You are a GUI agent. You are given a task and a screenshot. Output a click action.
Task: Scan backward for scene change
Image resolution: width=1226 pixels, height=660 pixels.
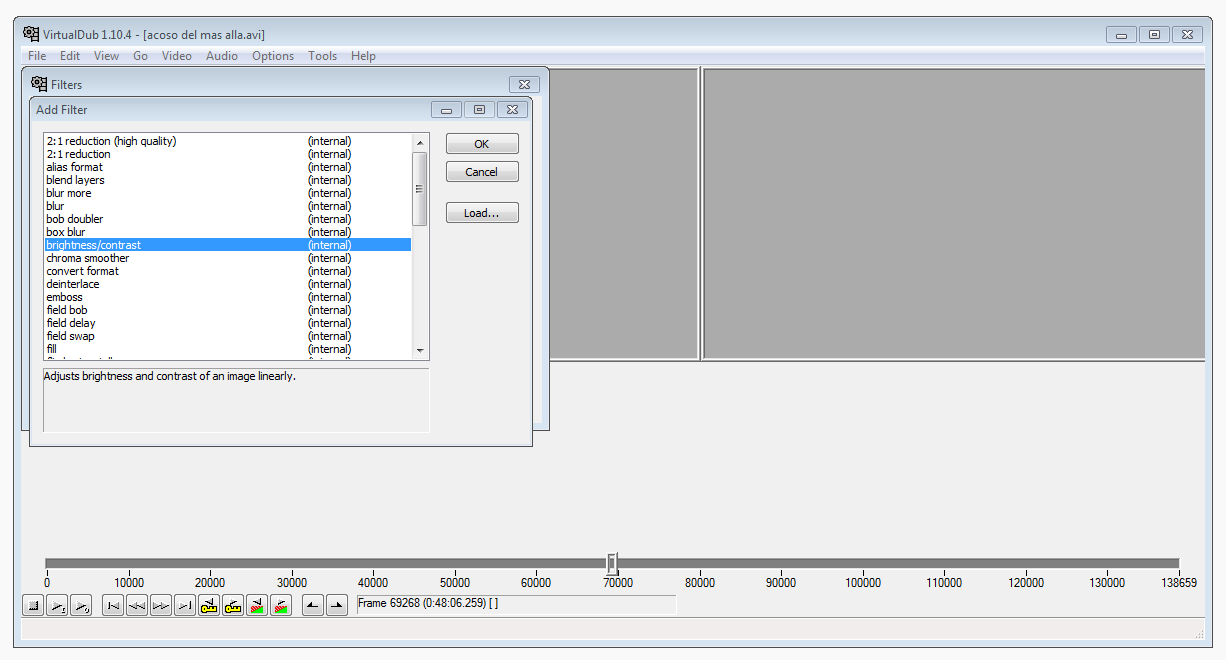coord(257,605)
